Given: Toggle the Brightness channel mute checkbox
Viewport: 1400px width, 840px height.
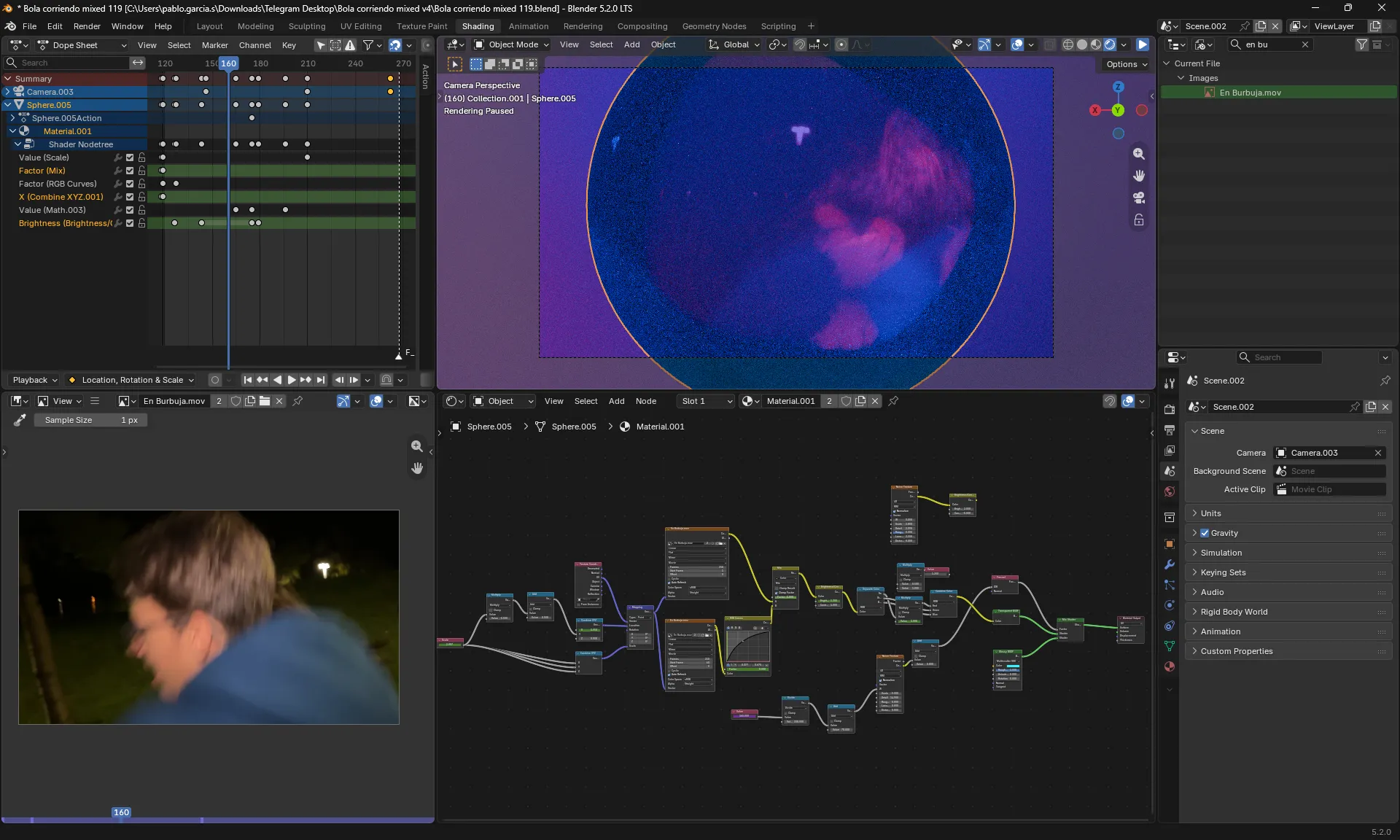Looking at the screenshot, I should coord(130,223).
